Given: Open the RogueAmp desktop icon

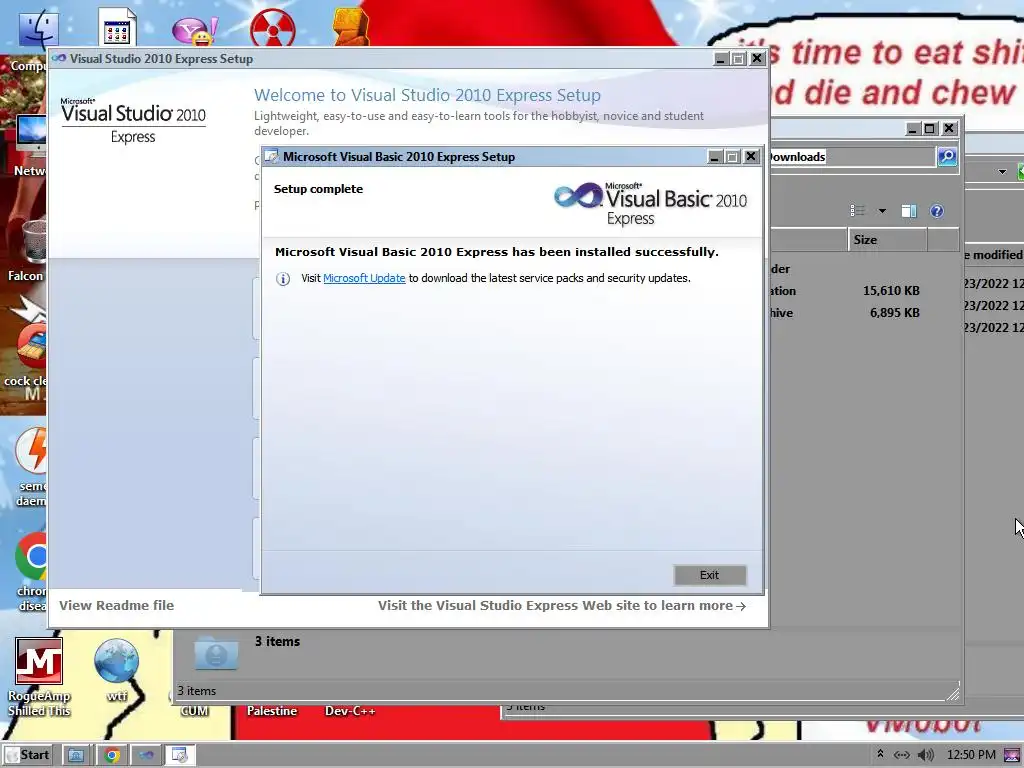Looking at the screenshot, I should 39,677.
